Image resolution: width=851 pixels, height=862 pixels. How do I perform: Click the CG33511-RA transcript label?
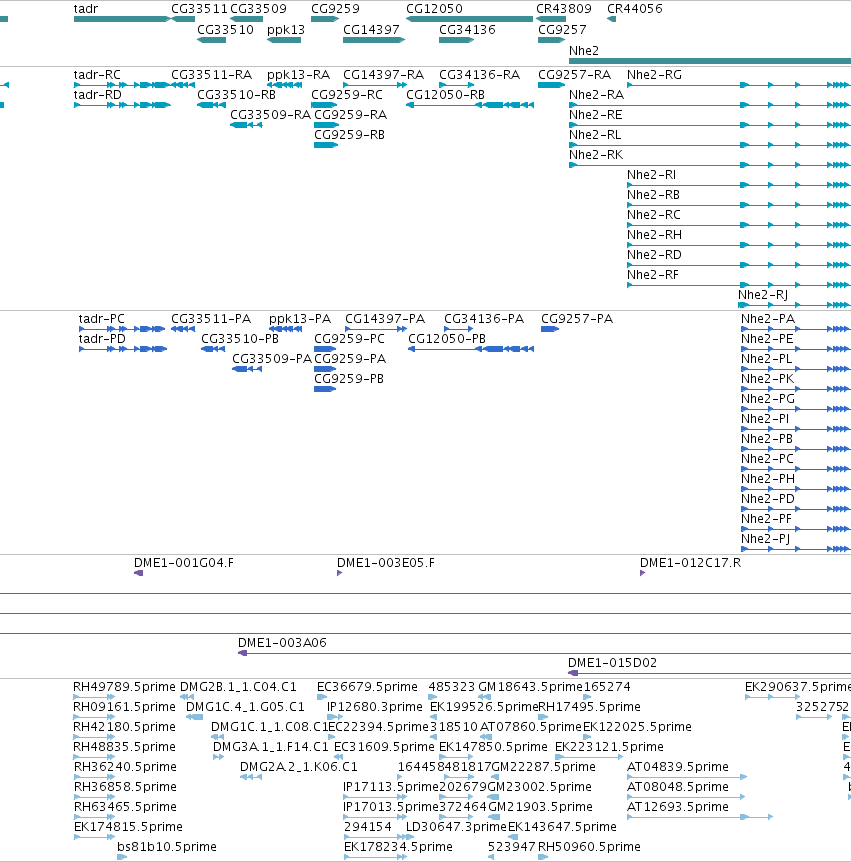tap(212, 75)
